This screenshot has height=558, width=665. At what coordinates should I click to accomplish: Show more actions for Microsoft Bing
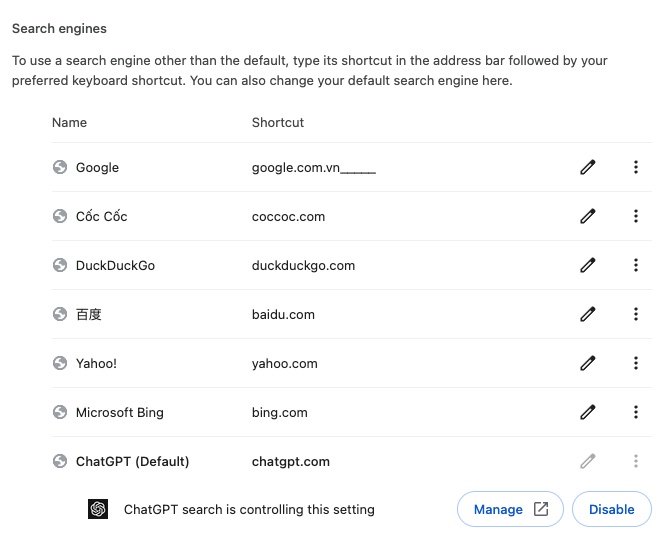pos(636,413)
